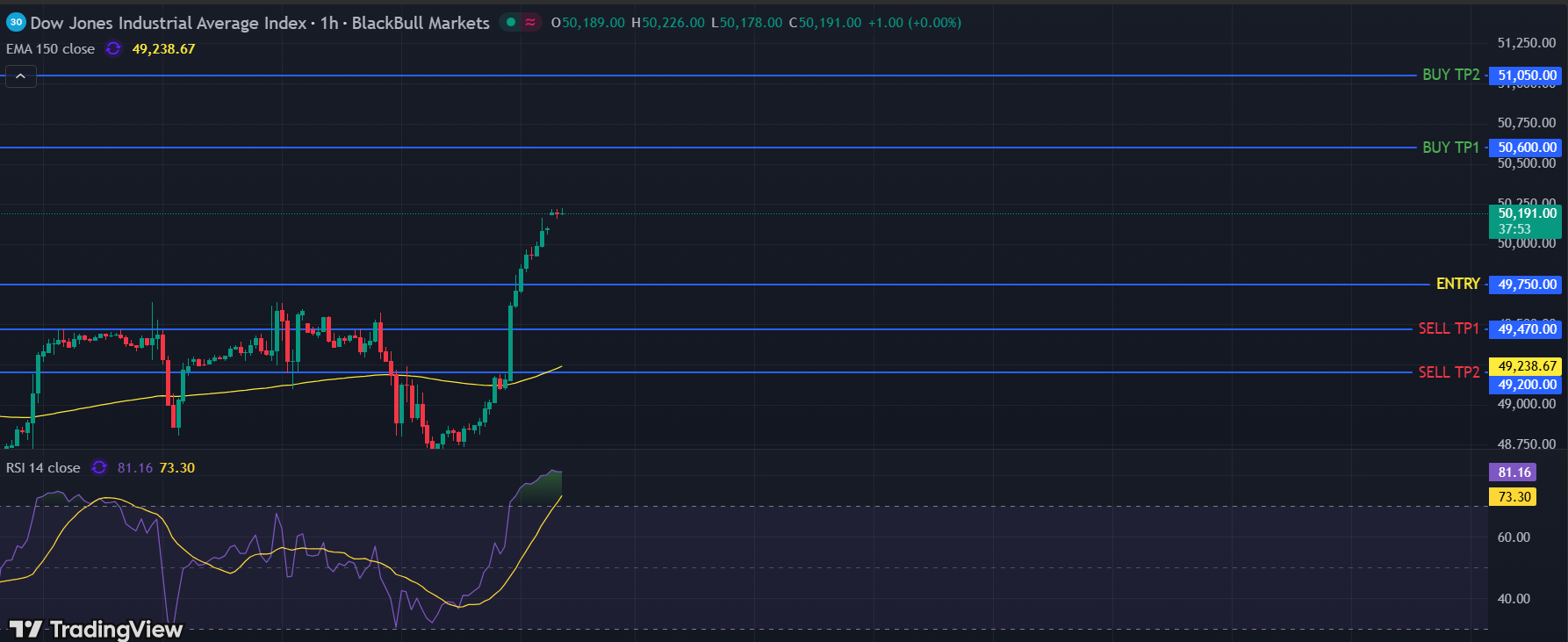This screenshot has width=1568, height=642.
Task: Click the EMA 150 purple refresh icon
Action: (x=113, y=49)
